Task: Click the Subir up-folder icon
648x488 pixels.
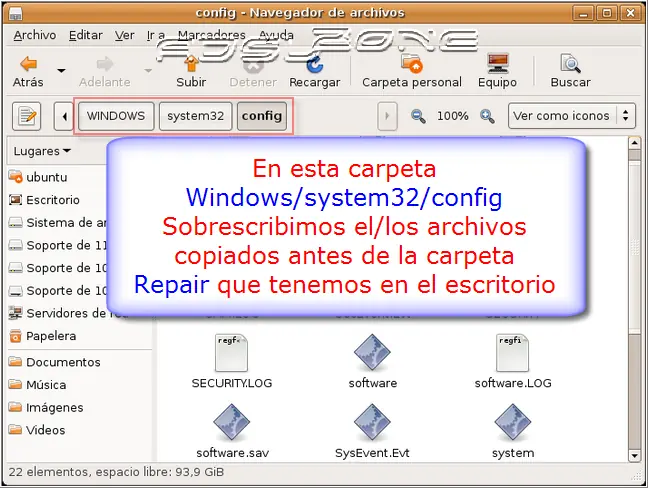Action: tap(191, 71)
